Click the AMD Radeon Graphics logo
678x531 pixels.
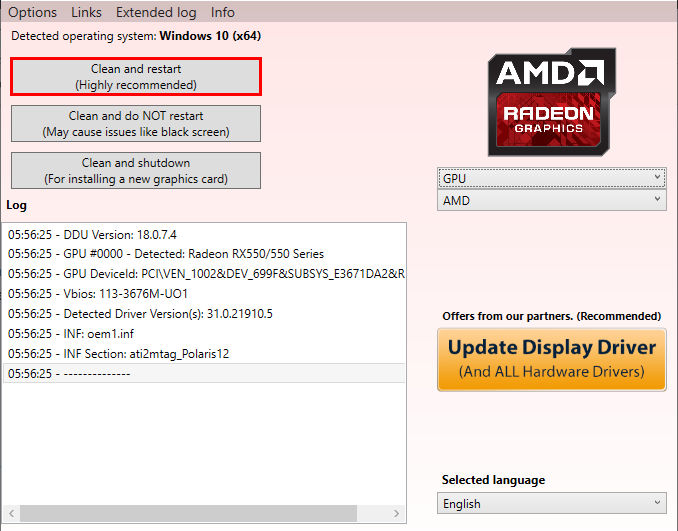click(x=551, y=103)
